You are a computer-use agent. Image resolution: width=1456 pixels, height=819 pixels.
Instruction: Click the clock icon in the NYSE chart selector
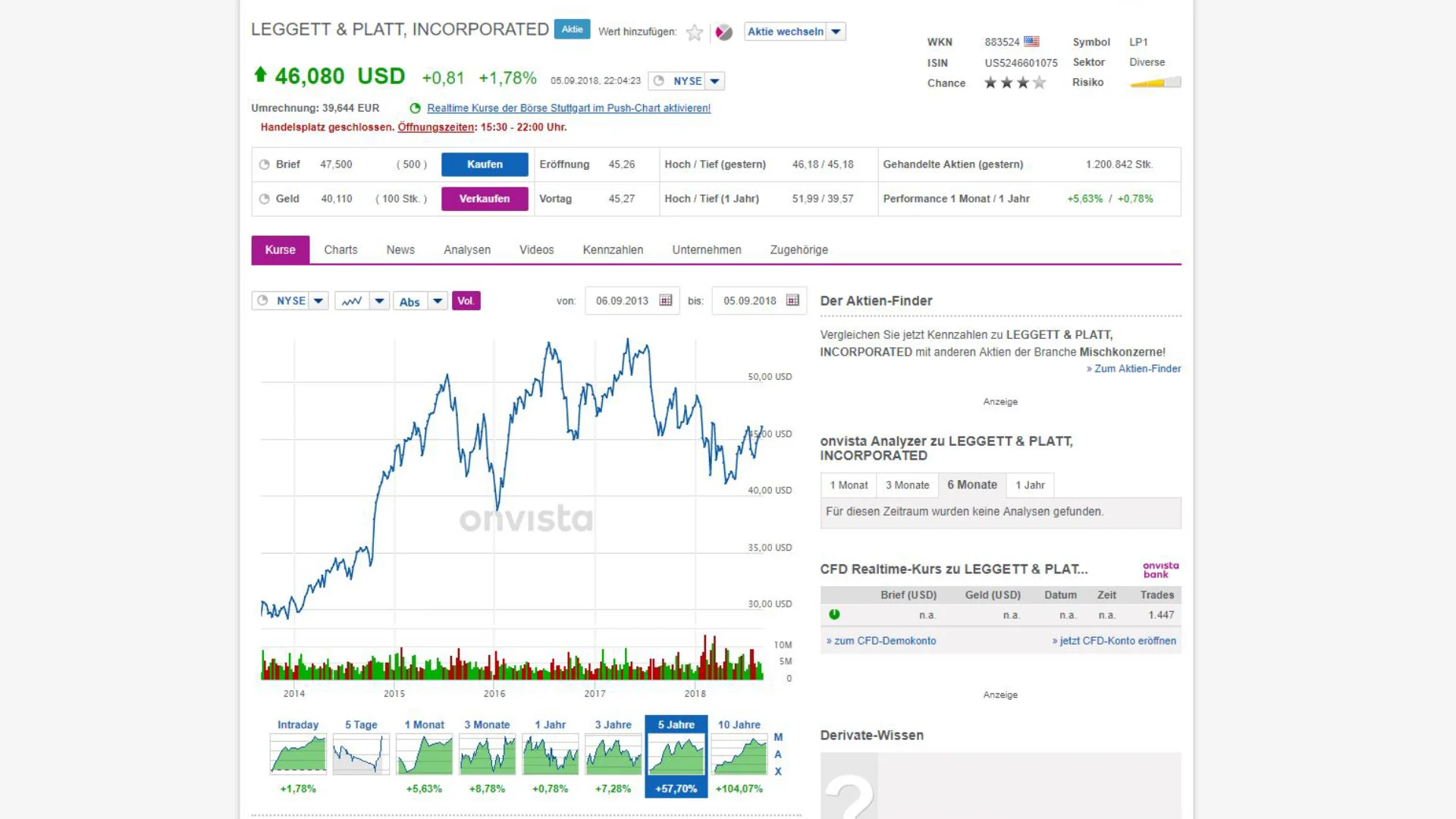pos(262,300)
